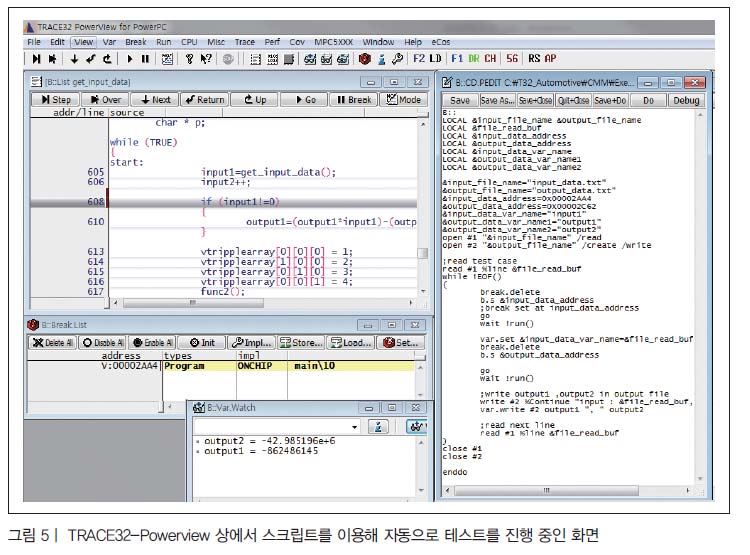Viewport: 750px width, 555px height.
Task: Click the blue info icon in Var.Watch window
Action: [x=378, y=426]
